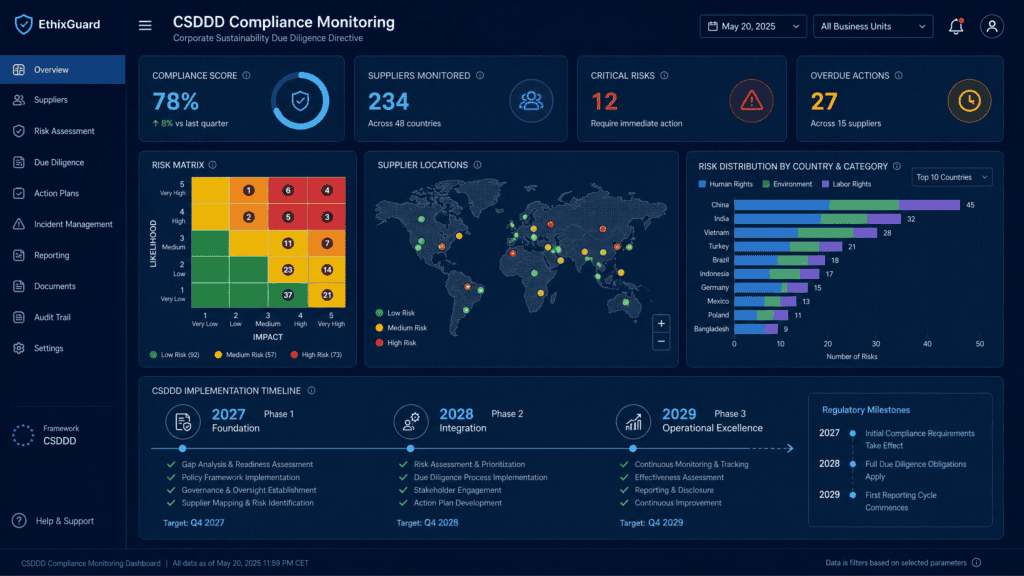Toggle Labor Rights legend swatch

825,184
